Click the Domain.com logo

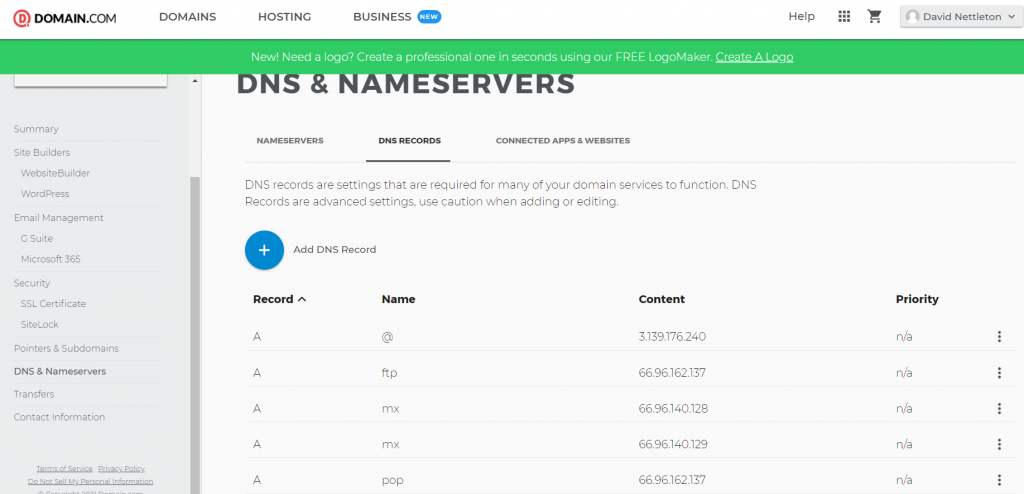(66, 17)
